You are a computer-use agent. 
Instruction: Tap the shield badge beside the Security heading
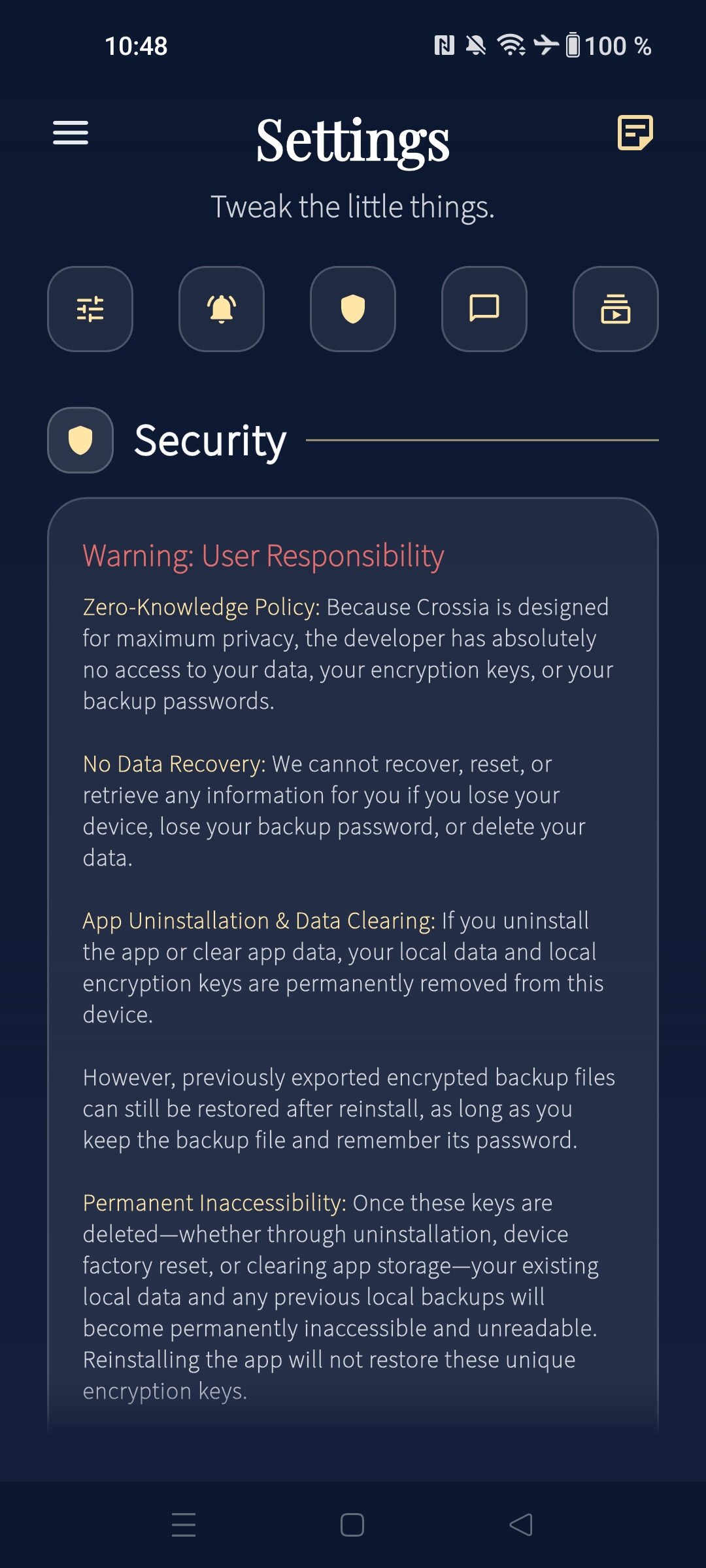80,441
